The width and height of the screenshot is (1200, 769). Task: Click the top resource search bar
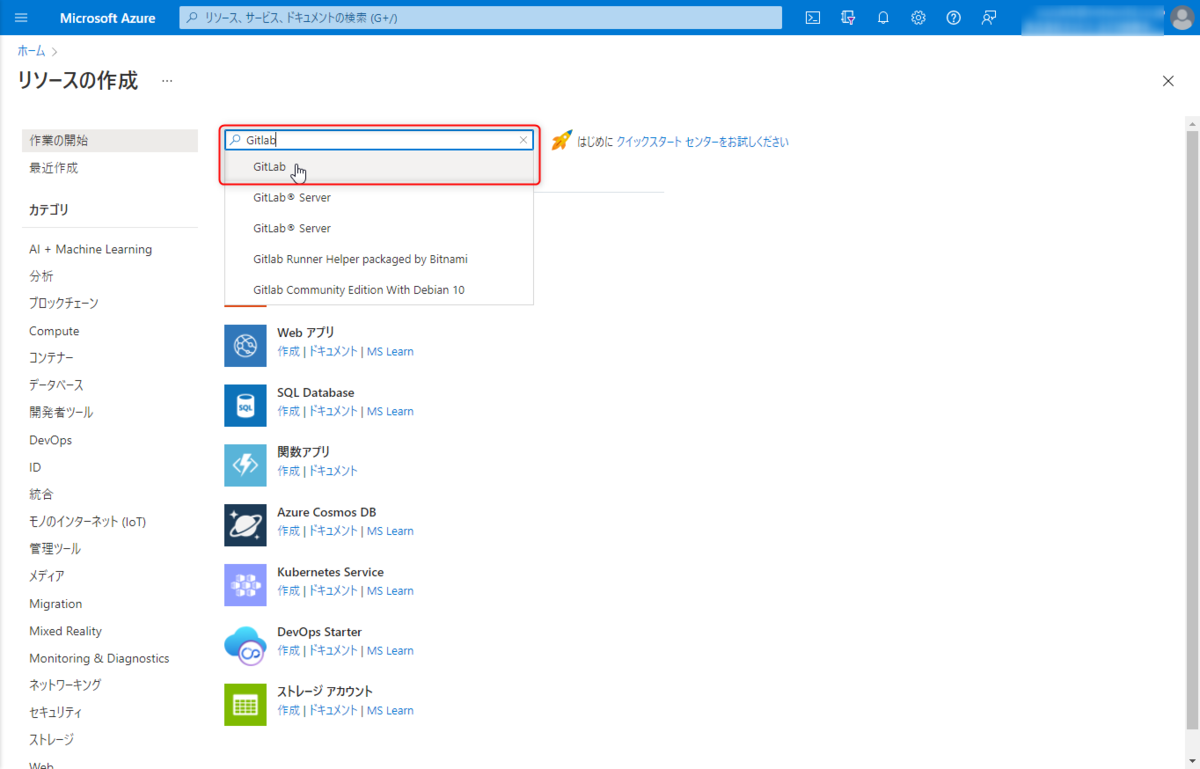480,18
